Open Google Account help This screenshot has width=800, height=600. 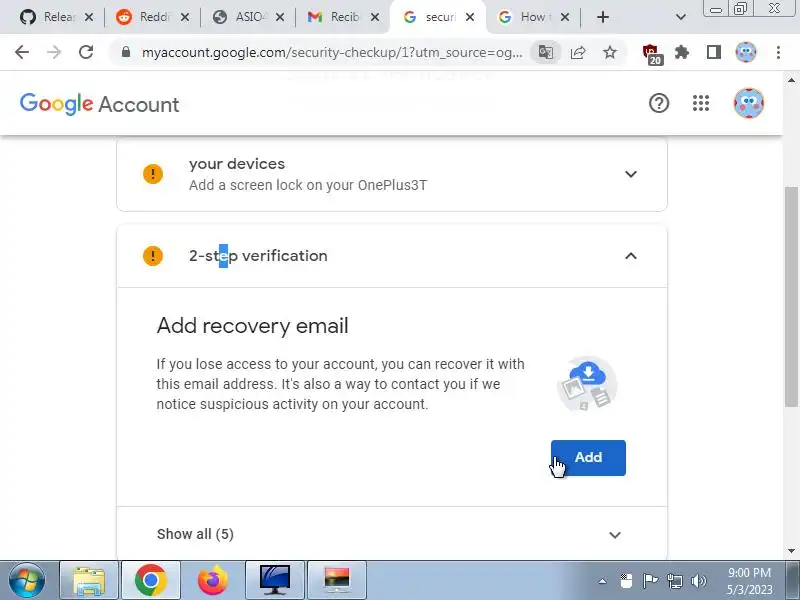(x=659, y=104)
